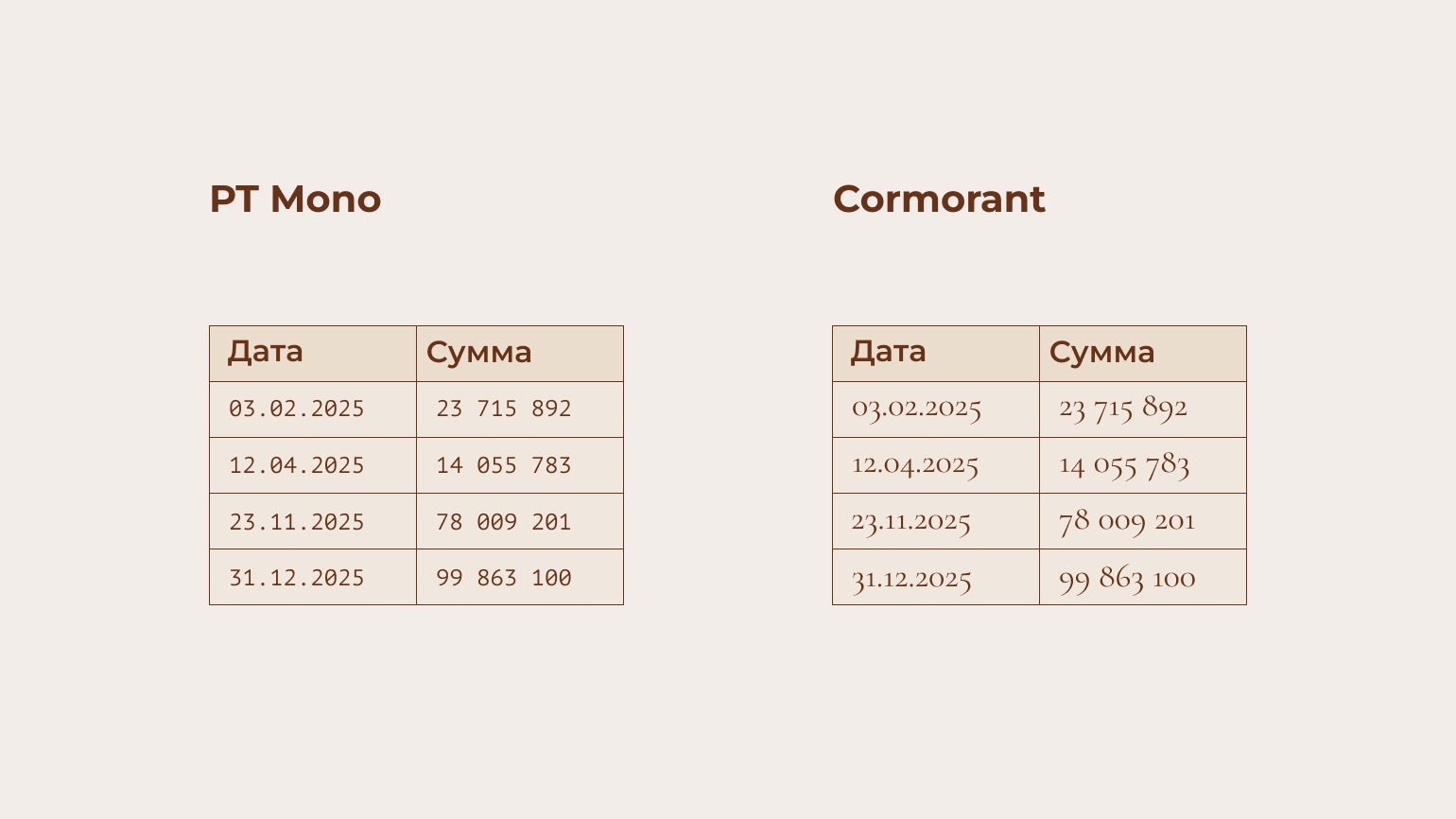Click 99 863 100 in Cormorant table
The height and width of the screenshot is (819, 1456).
point(1127,578)
